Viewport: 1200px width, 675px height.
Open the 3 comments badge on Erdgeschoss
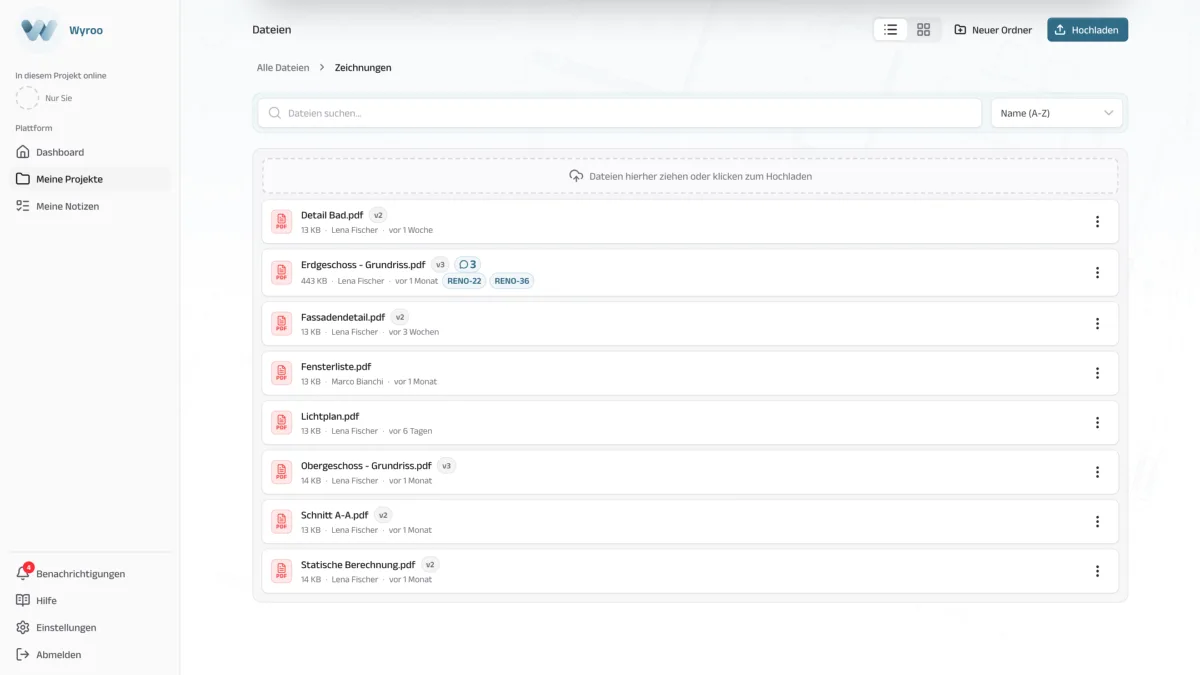[467, 265]
